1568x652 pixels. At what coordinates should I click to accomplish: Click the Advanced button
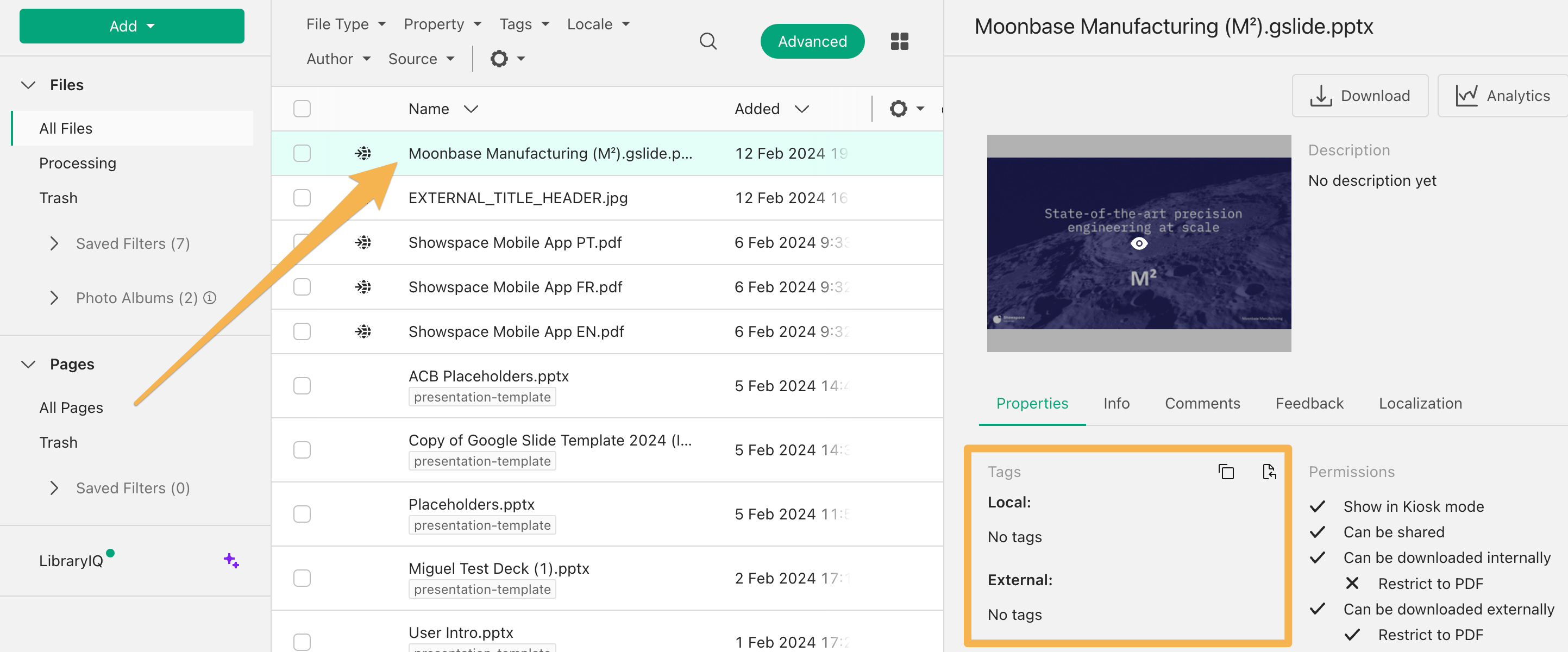tap(812, 41)
